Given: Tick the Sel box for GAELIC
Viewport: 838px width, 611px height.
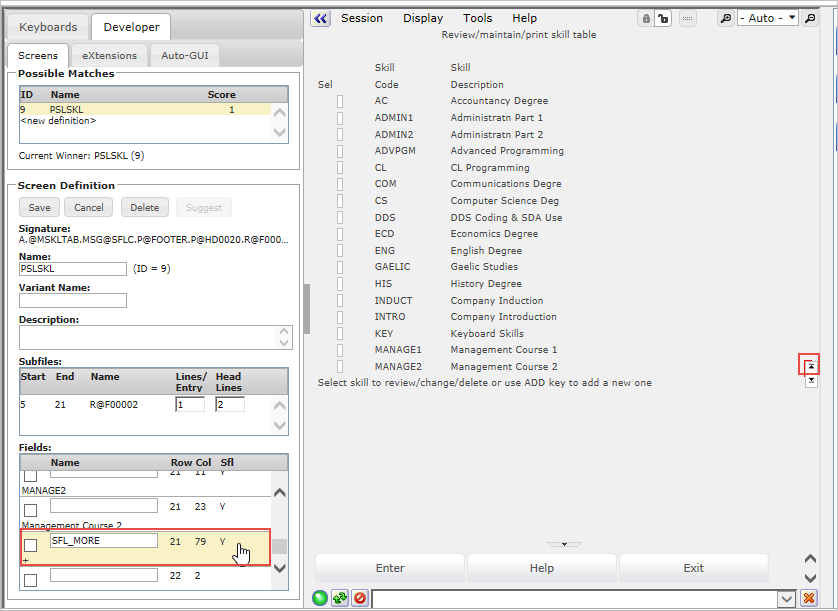Looking at the screenshot, I should pos(340,267).
